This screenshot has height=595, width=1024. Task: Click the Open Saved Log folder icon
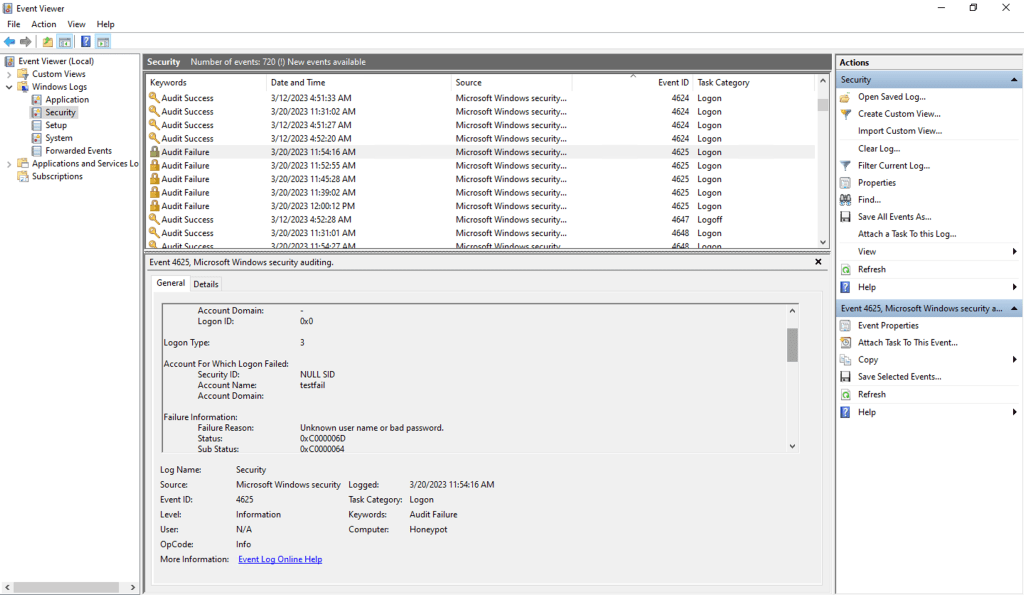pyautogui.click(x=845, y=97)
